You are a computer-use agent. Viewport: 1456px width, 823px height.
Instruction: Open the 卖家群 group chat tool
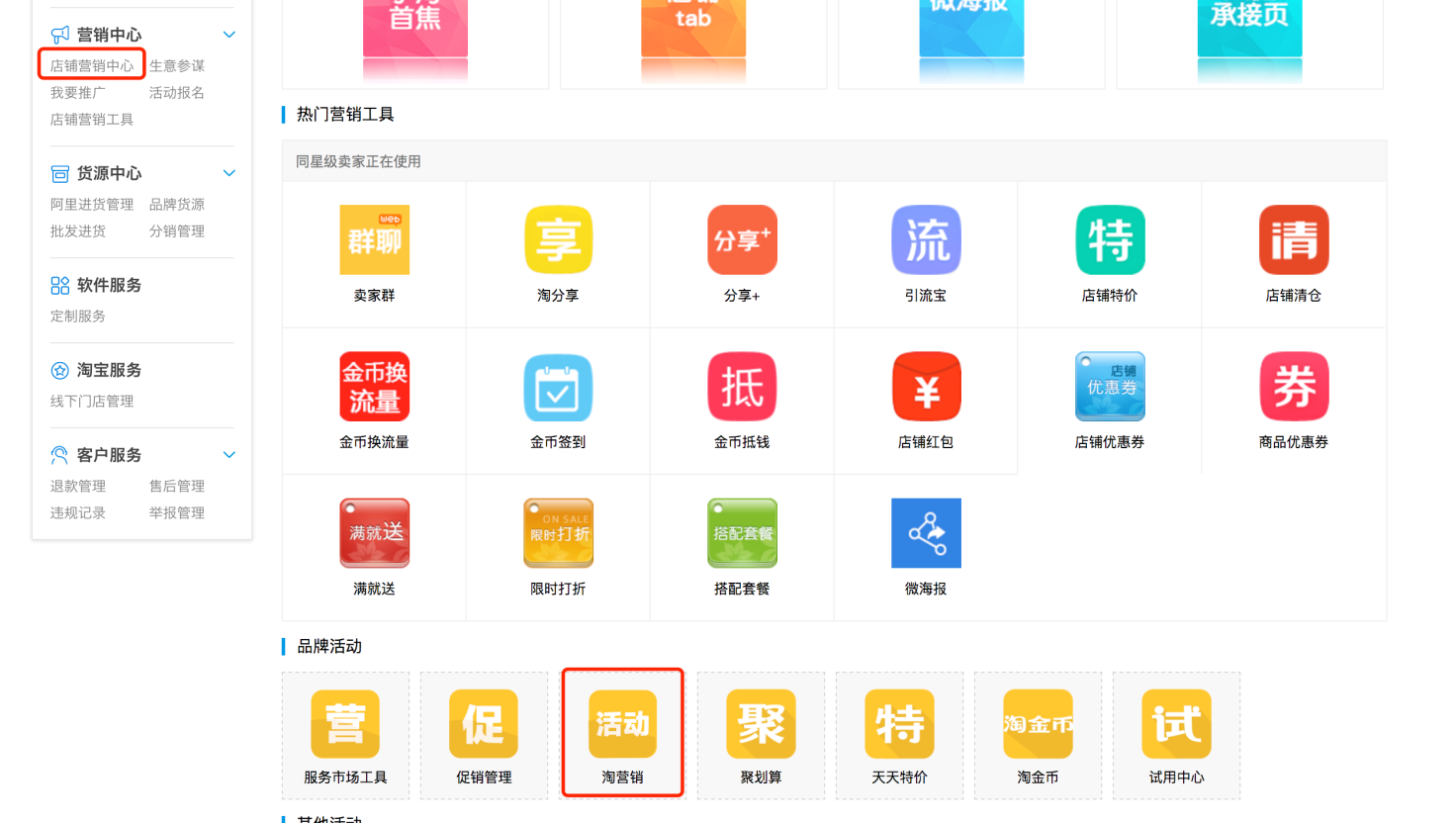pos(374,240)
